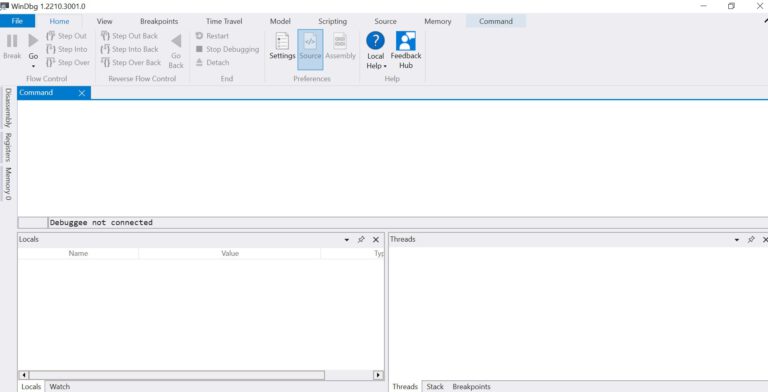Click Step Into in Flow Control
Screen dimensions: 768x392
point(66,49)
